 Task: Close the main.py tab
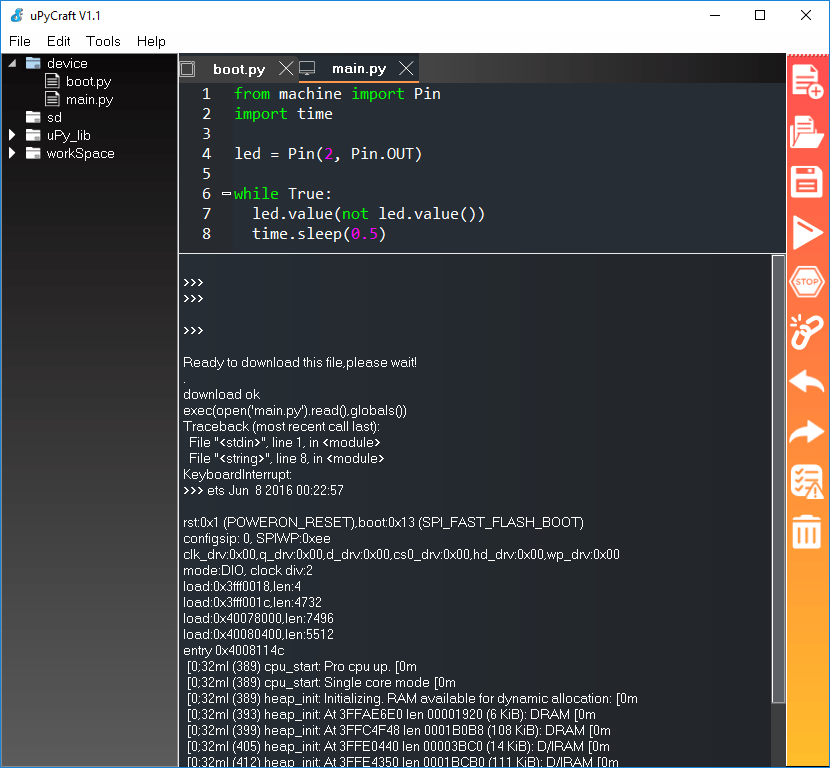pos(406,69)
